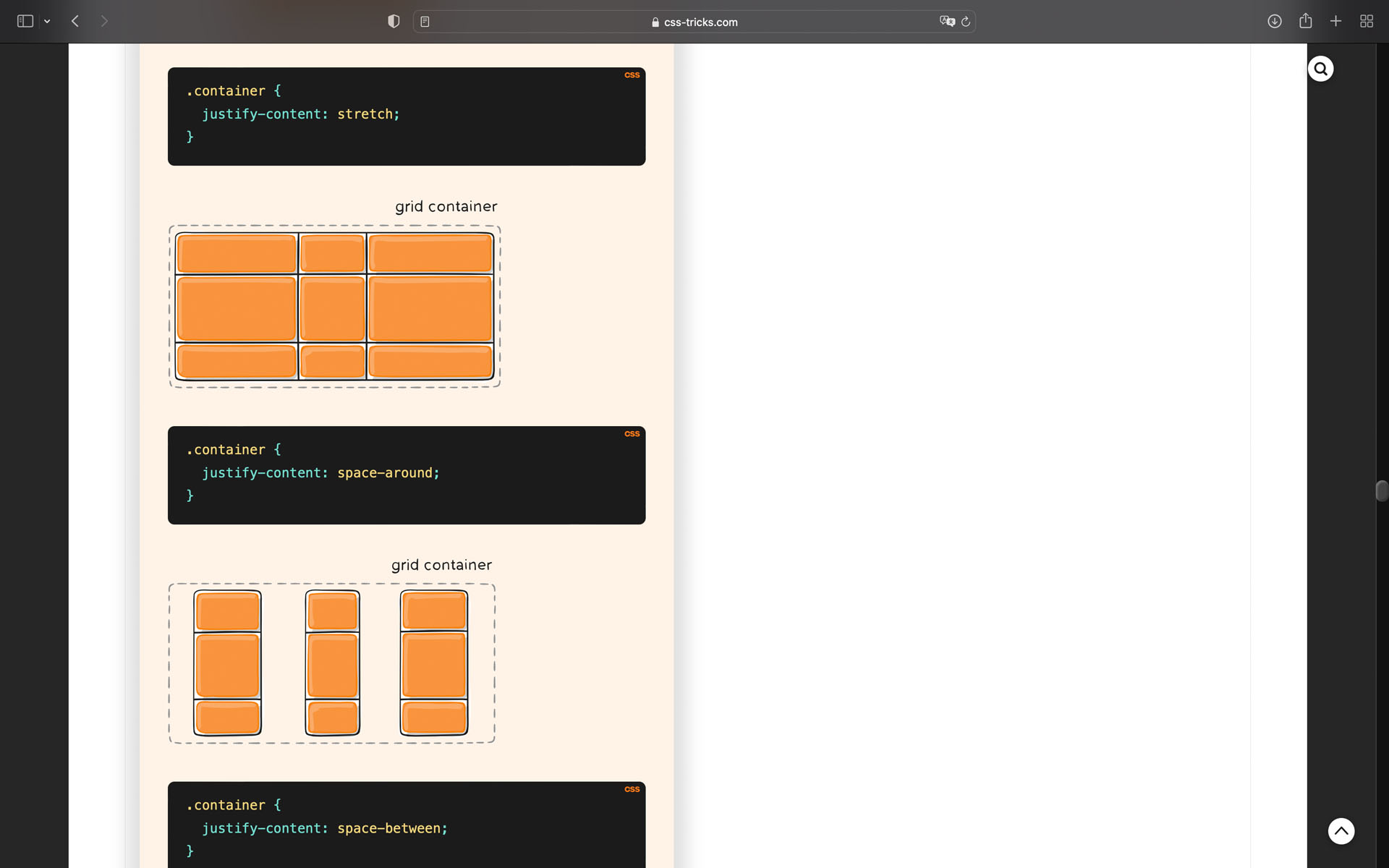
Task: Click the CSS label on space-around code block
Action: click(x=632, y=434)
